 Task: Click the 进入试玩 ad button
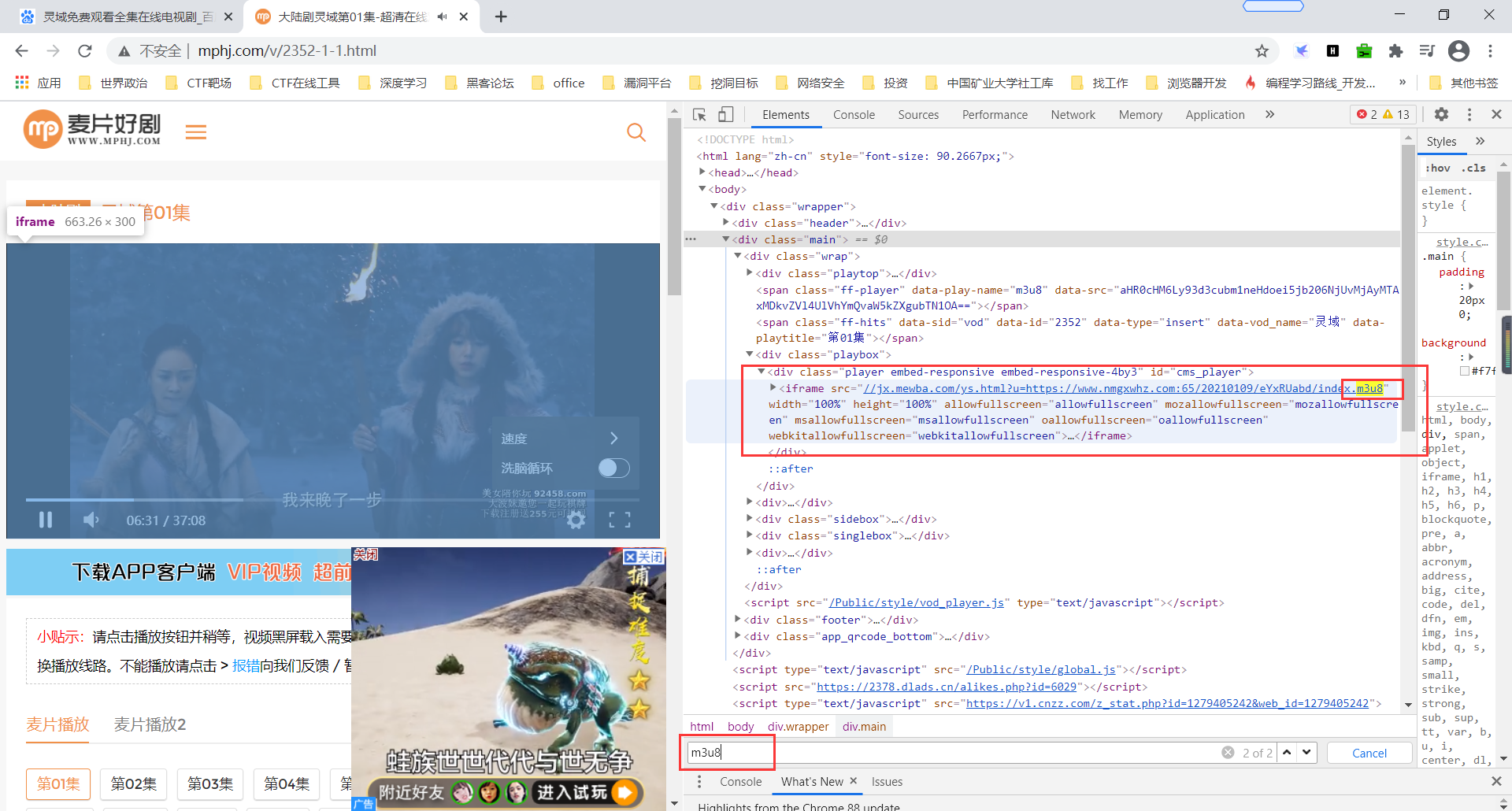586,792
